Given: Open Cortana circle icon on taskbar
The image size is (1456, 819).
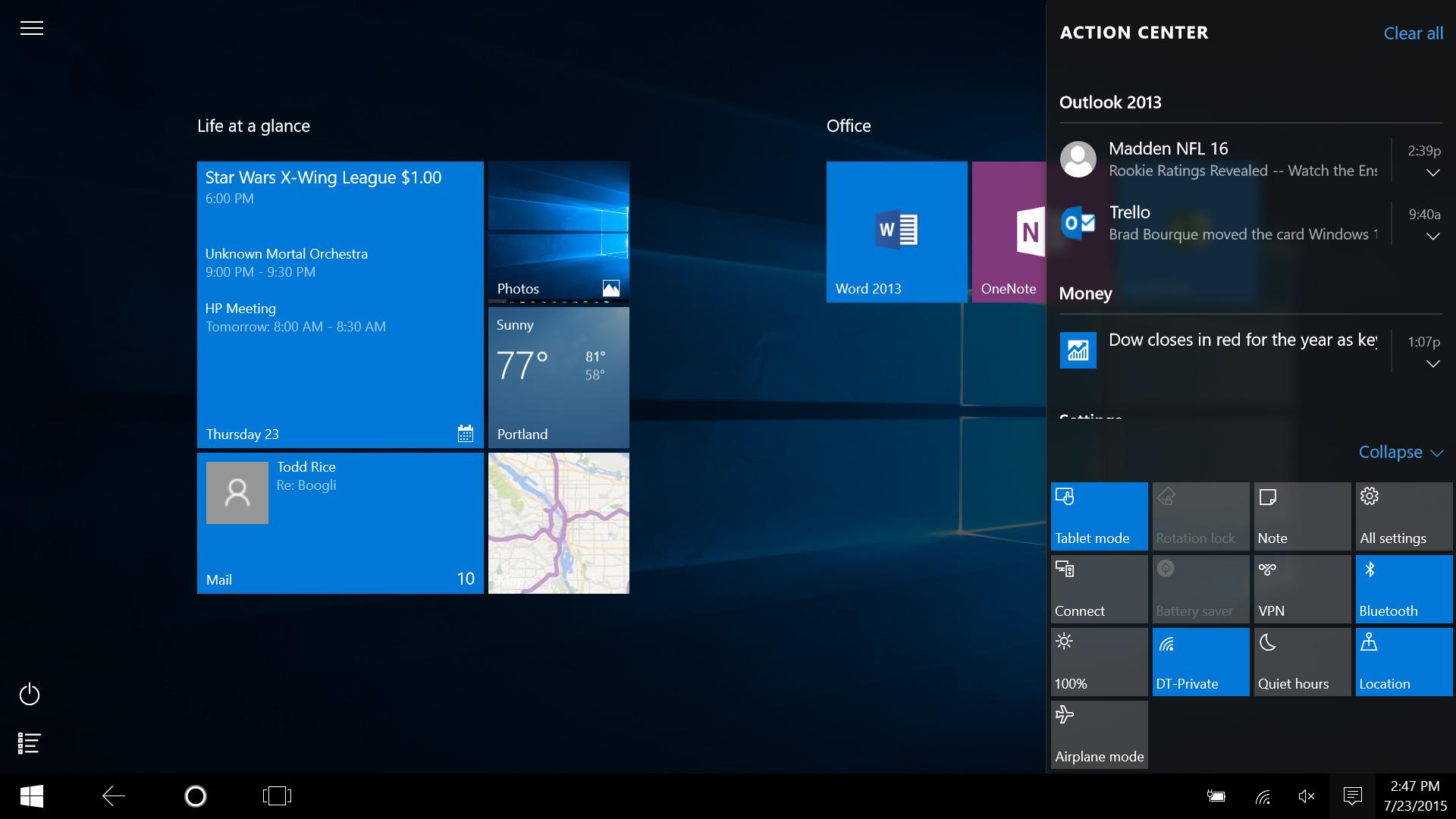Looking at the screenshot, I should pyautogui.click(x=196, y=796).
